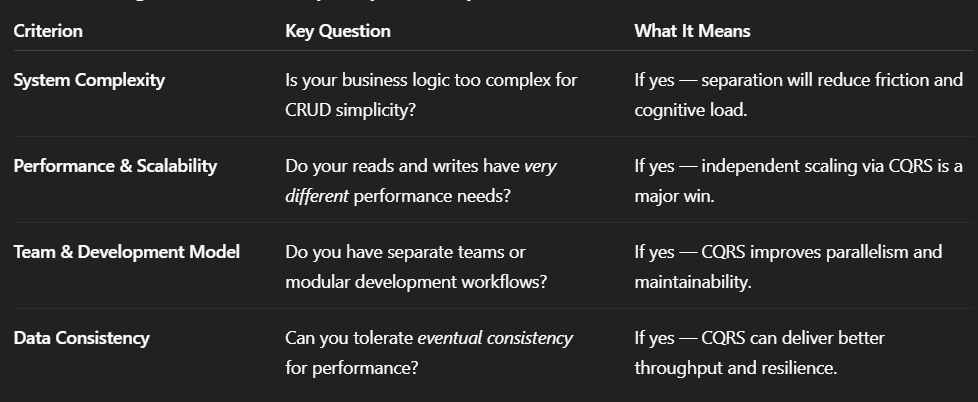Click the independent scaling via CQRS text
Image resolution: width=978 pixels, height=402 pixels.
798,166
